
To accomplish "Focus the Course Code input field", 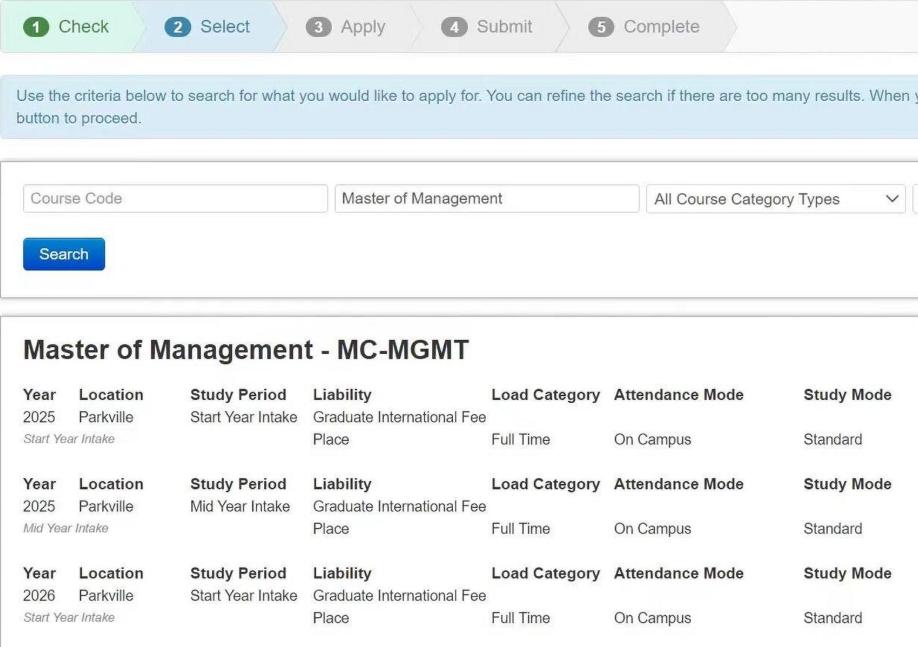I will (175, 198).
